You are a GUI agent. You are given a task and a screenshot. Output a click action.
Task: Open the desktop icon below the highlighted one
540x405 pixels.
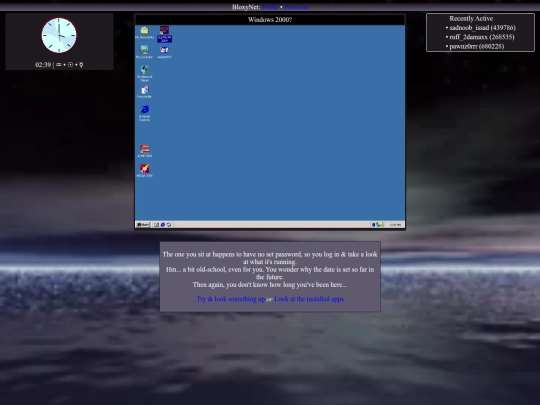click(164, 52)
